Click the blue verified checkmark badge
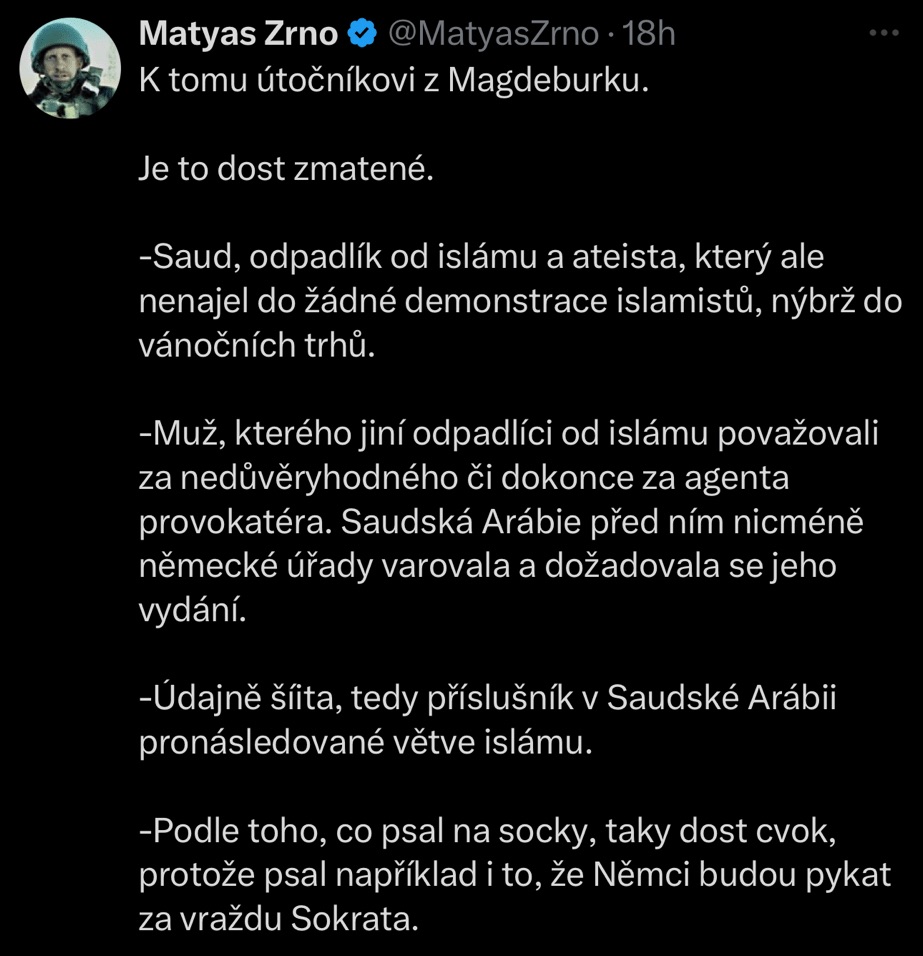Viewport: 923px width, 956px height. (360, 35)
